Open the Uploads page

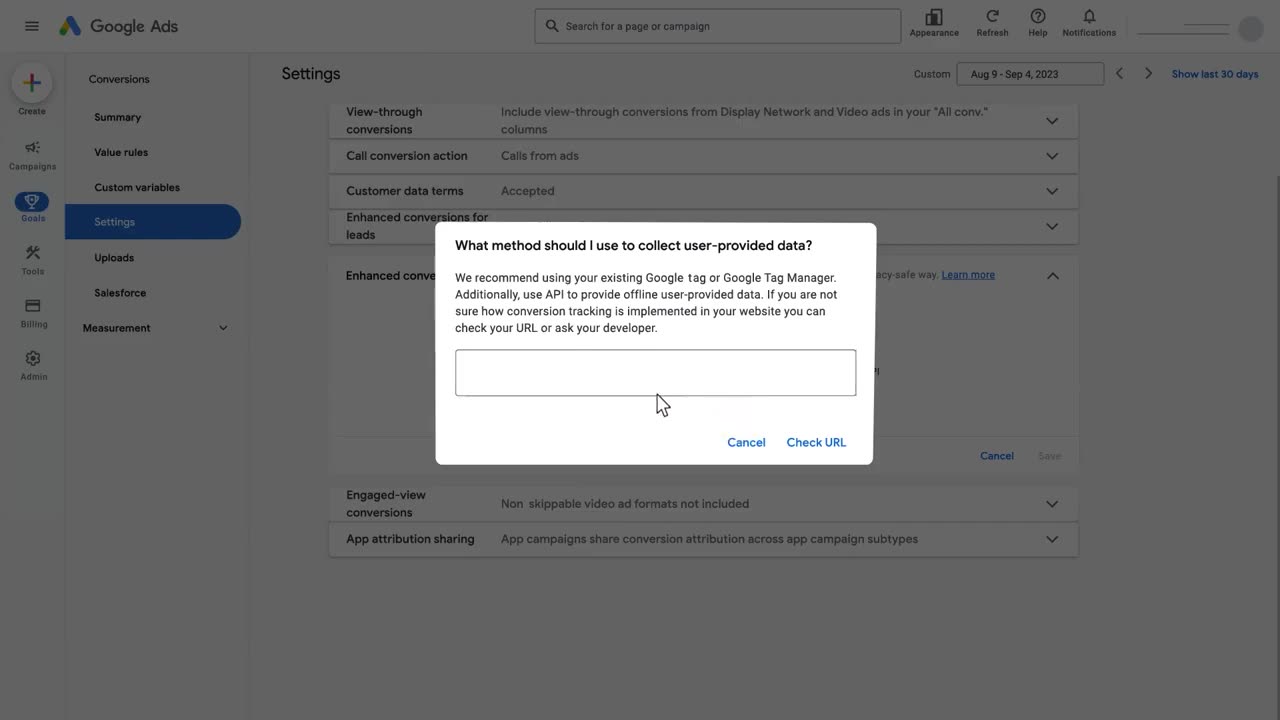pos(114,258)
